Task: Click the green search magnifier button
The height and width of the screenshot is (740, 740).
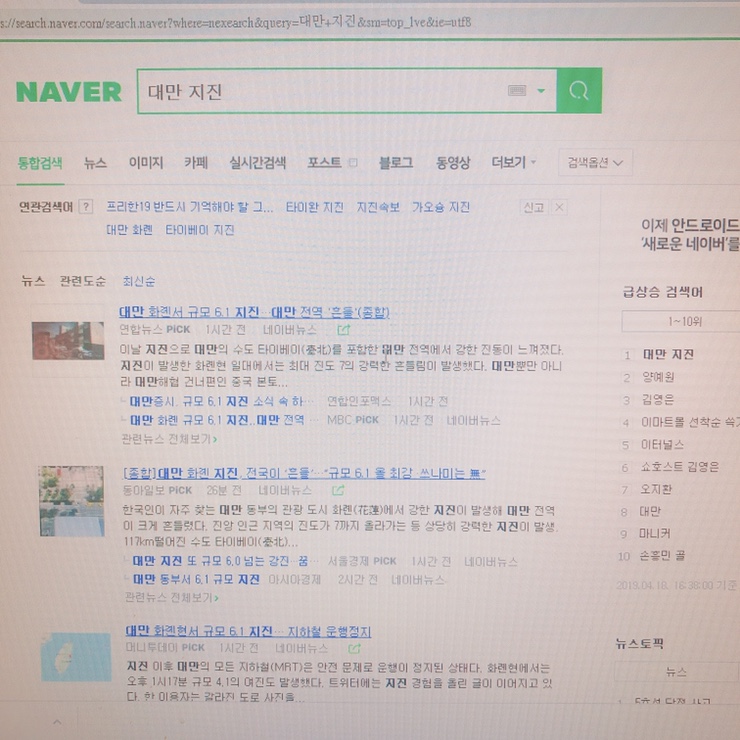Action: pyautogui.click(x=579, y=91)
